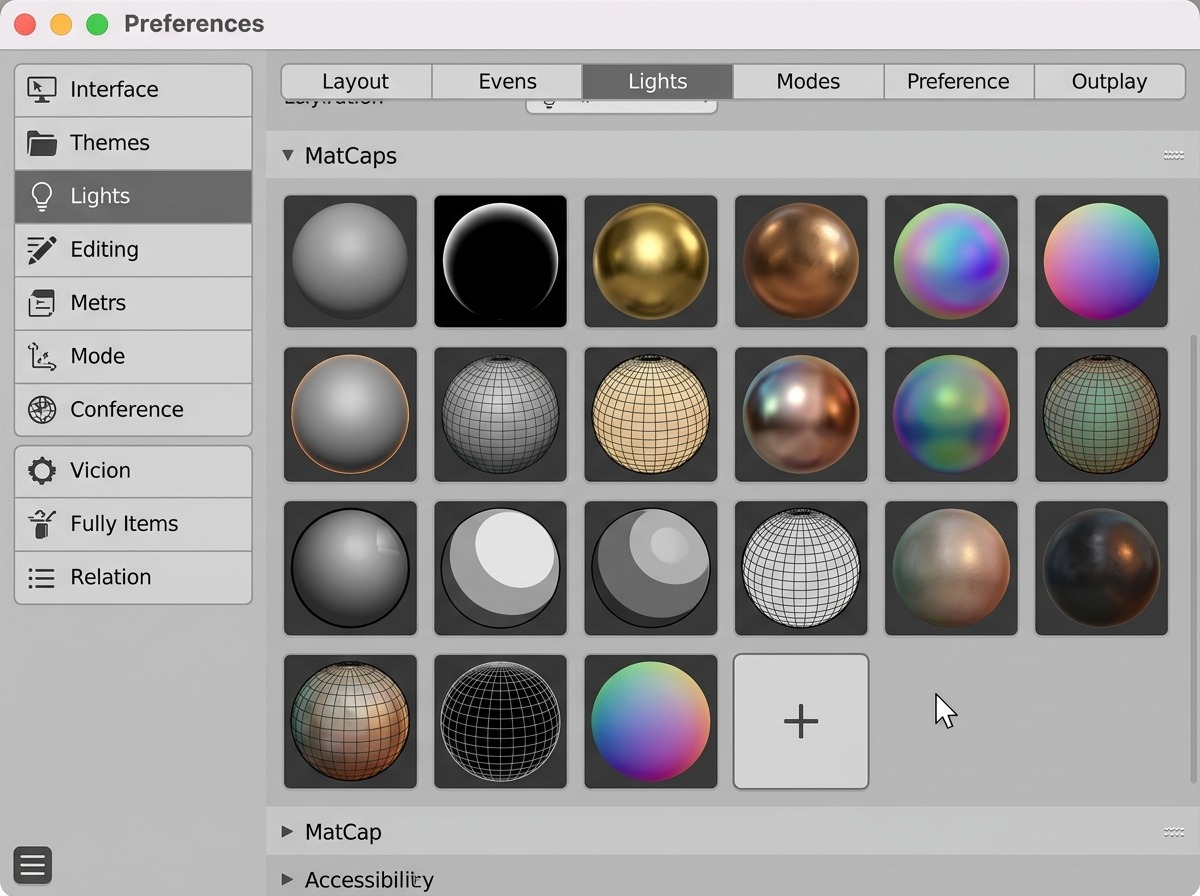Select the copper matcap in first row
The image size is (1200, 896).
[x=801, y=261]
